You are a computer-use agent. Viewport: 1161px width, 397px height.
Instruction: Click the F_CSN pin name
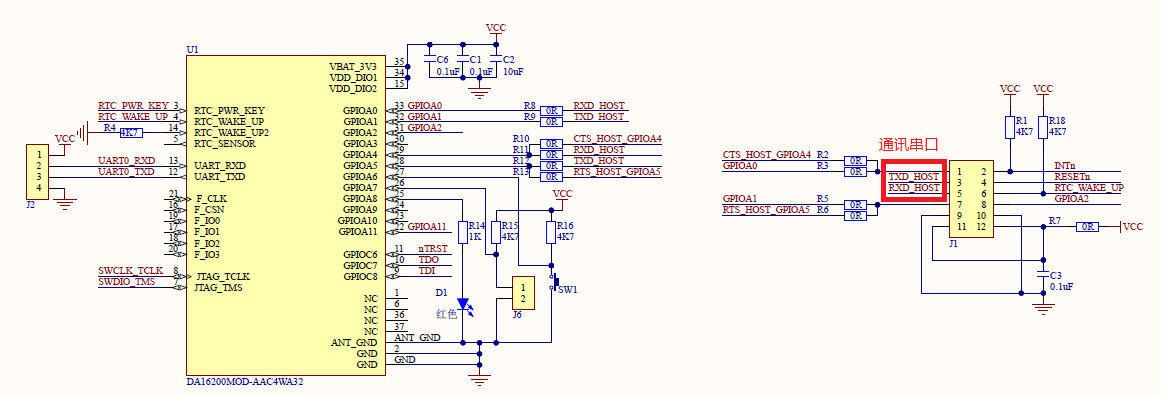[x=211, y=210]
